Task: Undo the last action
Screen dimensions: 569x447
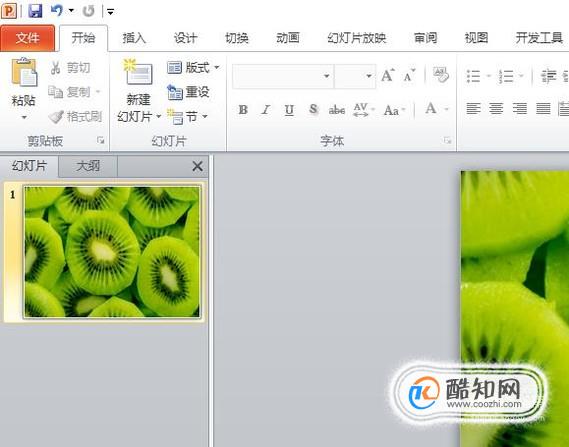Action: point(57,11)
